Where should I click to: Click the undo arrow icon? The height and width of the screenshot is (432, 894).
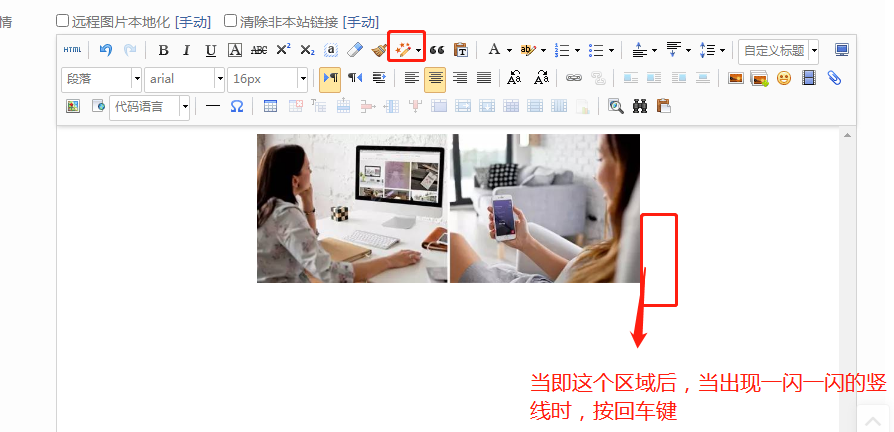pyautogui.click(x=105, y=50)
